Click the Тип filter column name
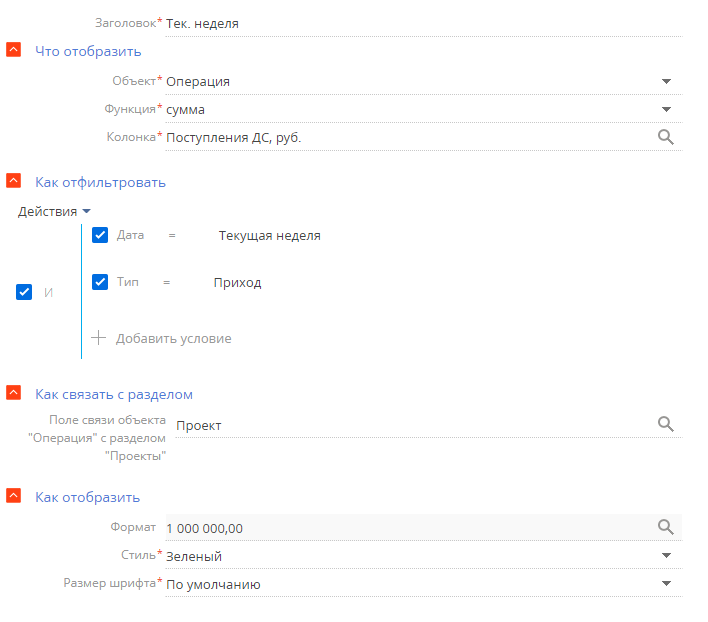 127,282
